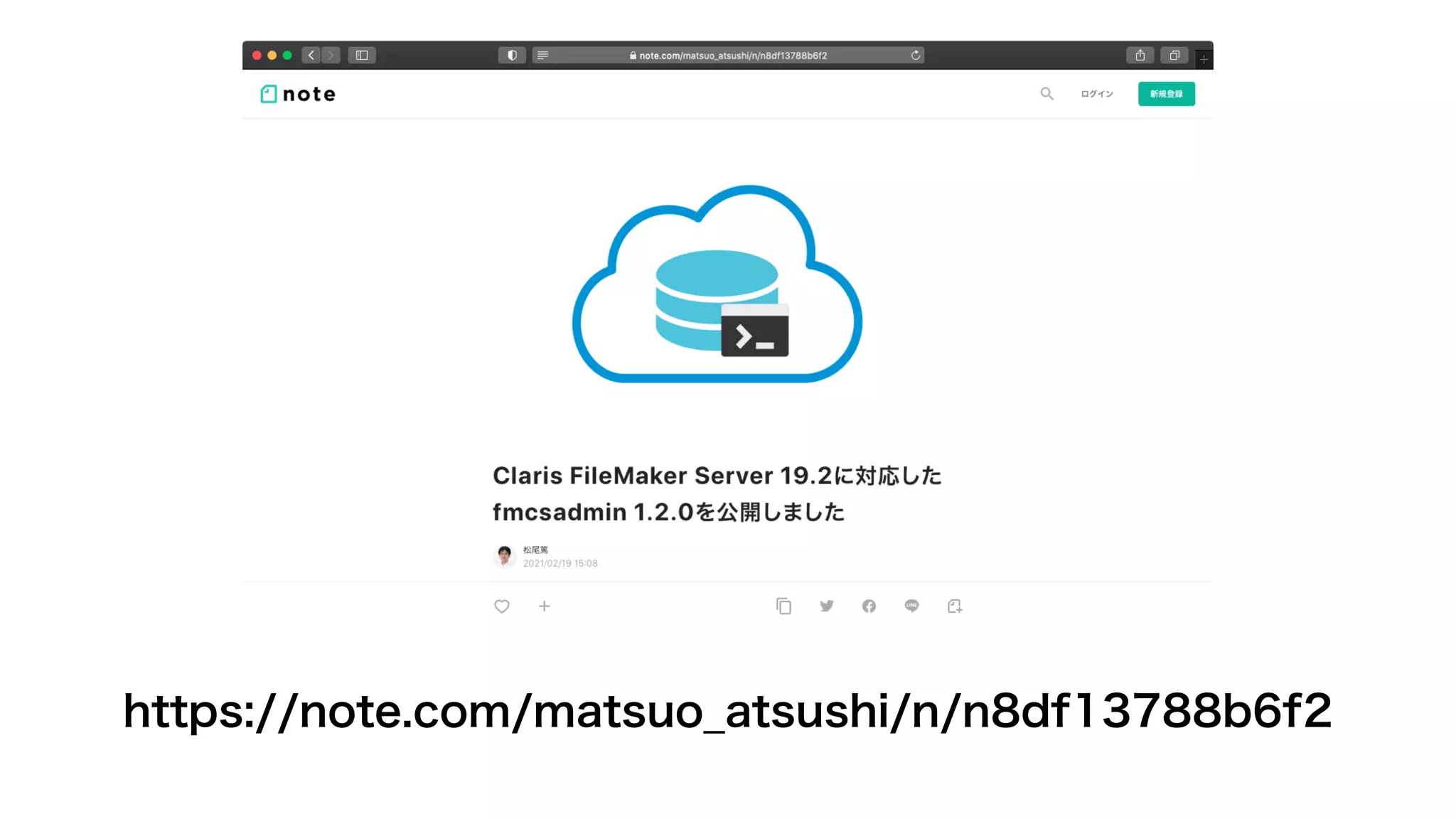Click the Safari back navigation arrow
The width and height of the screenshot is (1456, 819).
311,55
